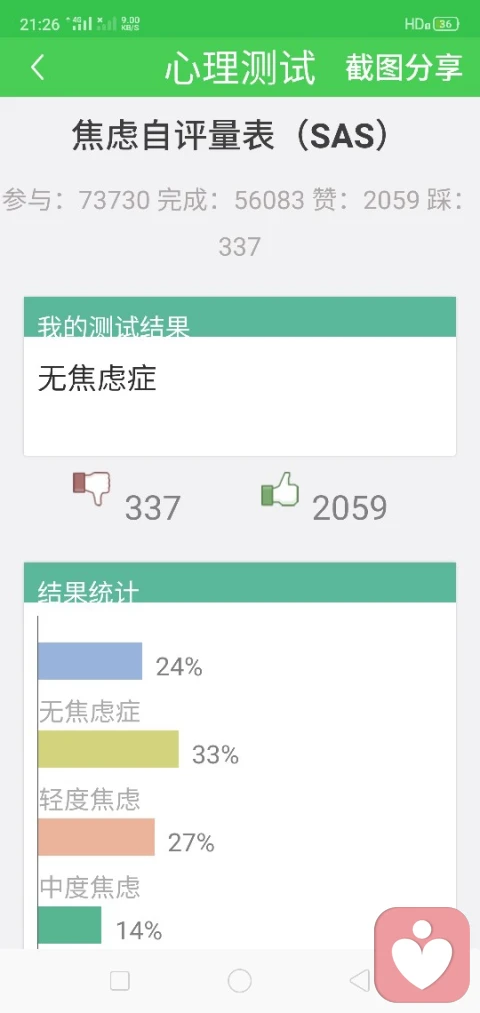480x1013 pixels.
Task: Tap the dislike count 337
Action: coord(152,508)
